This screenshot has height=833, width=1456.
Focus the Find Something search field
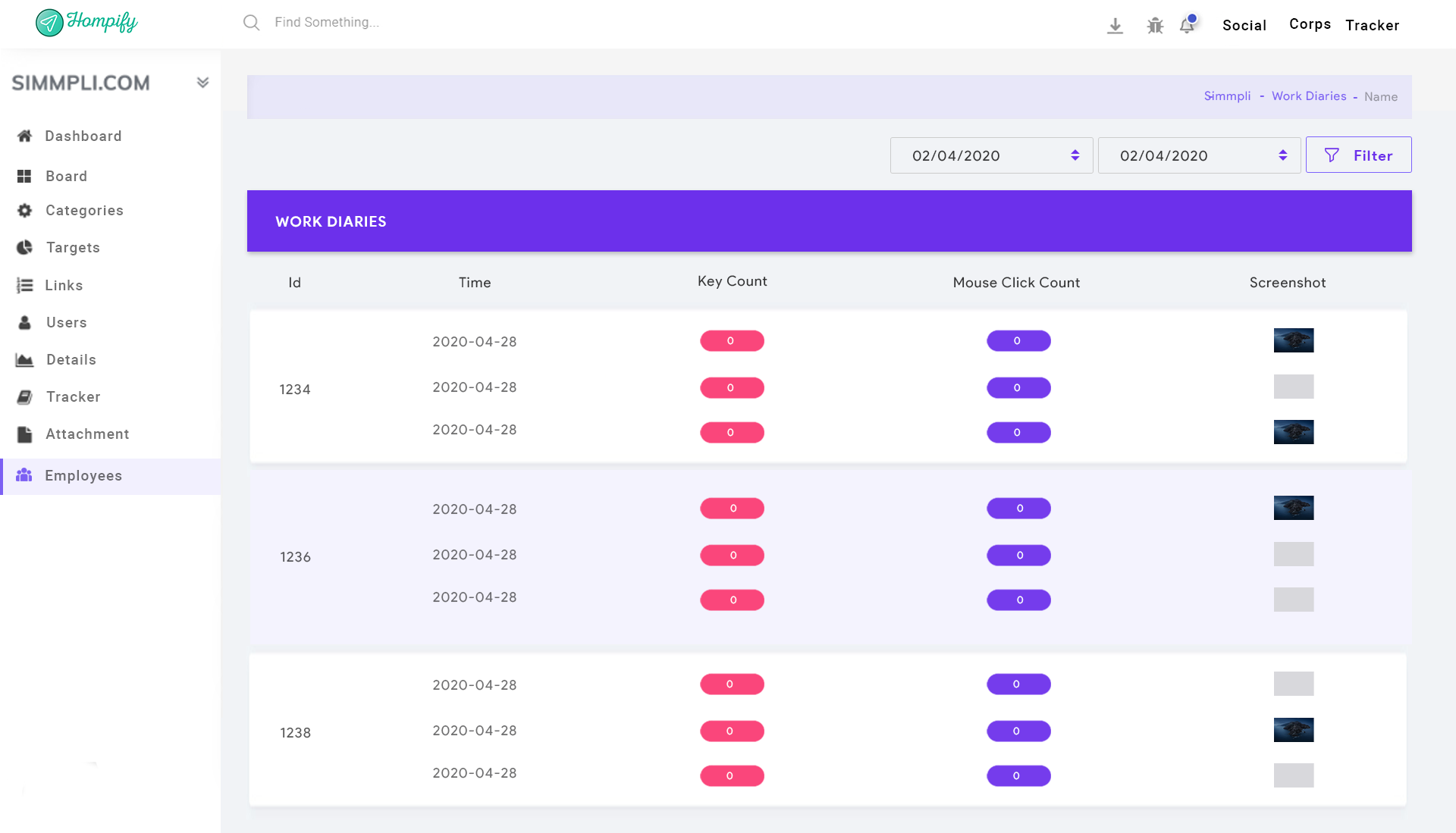click(x=327, y=23)
